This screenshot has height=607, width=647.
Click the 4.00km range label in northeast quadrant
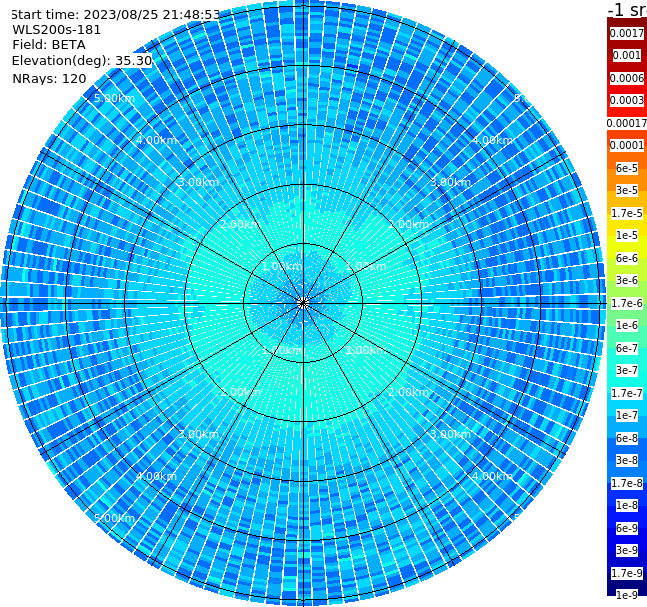pyautogui.click(x=492, y=140)
